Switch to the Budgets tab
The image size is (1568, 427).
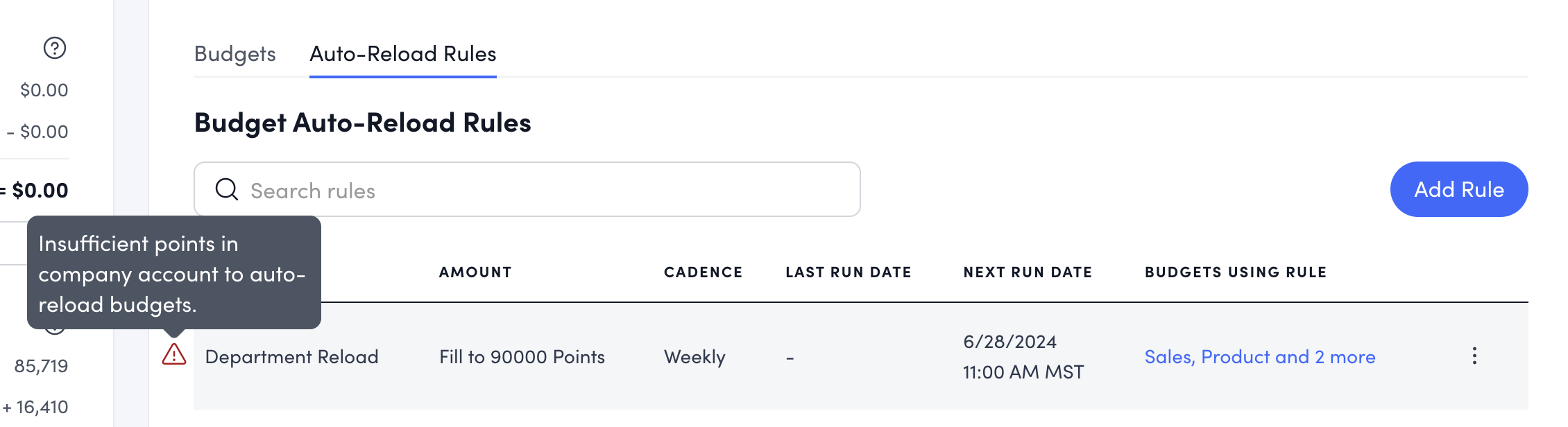point(235,54)
